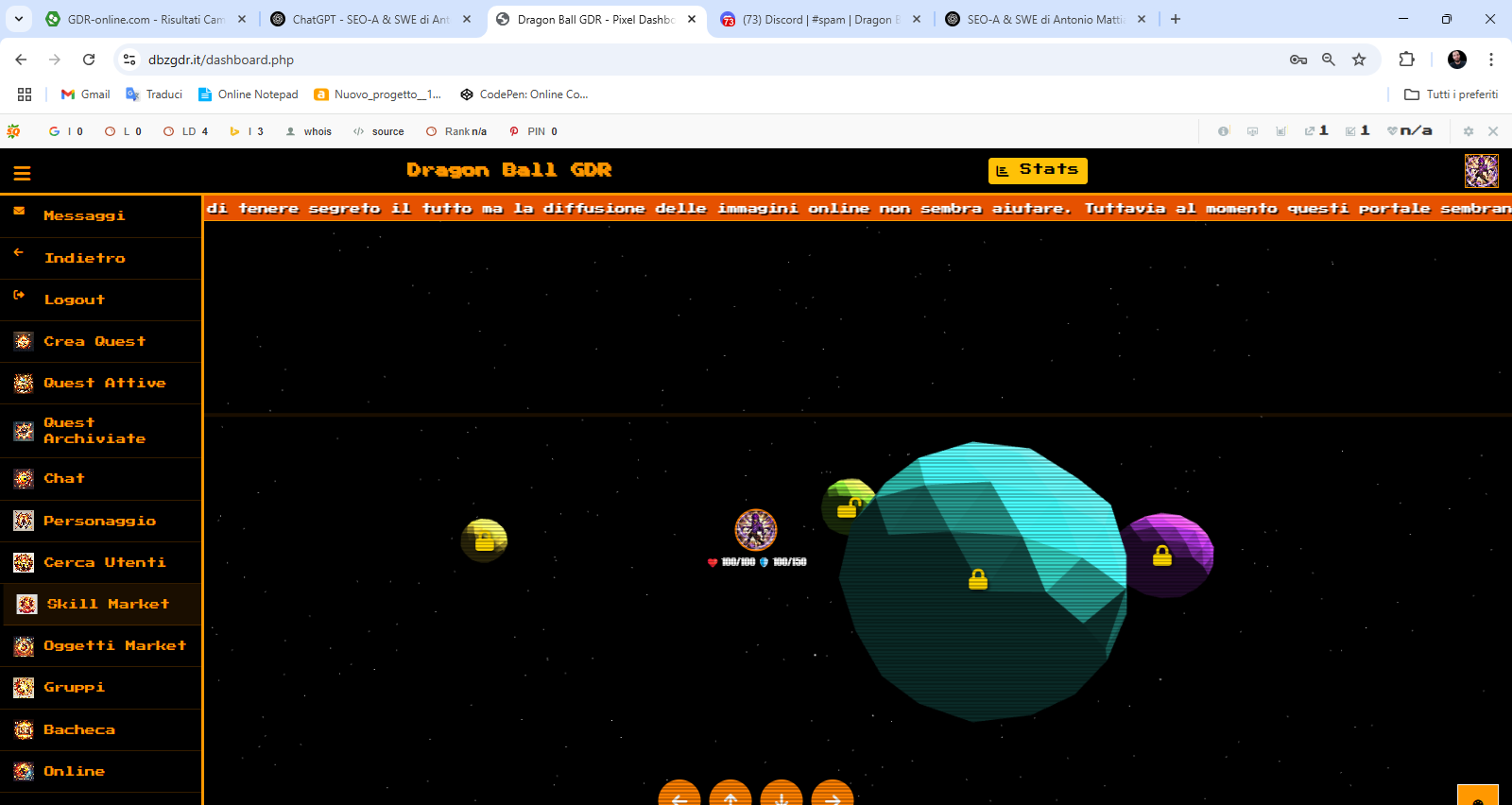Click Logout in the sidebar
Viewport: 1512px width, 805px height.
101,300
